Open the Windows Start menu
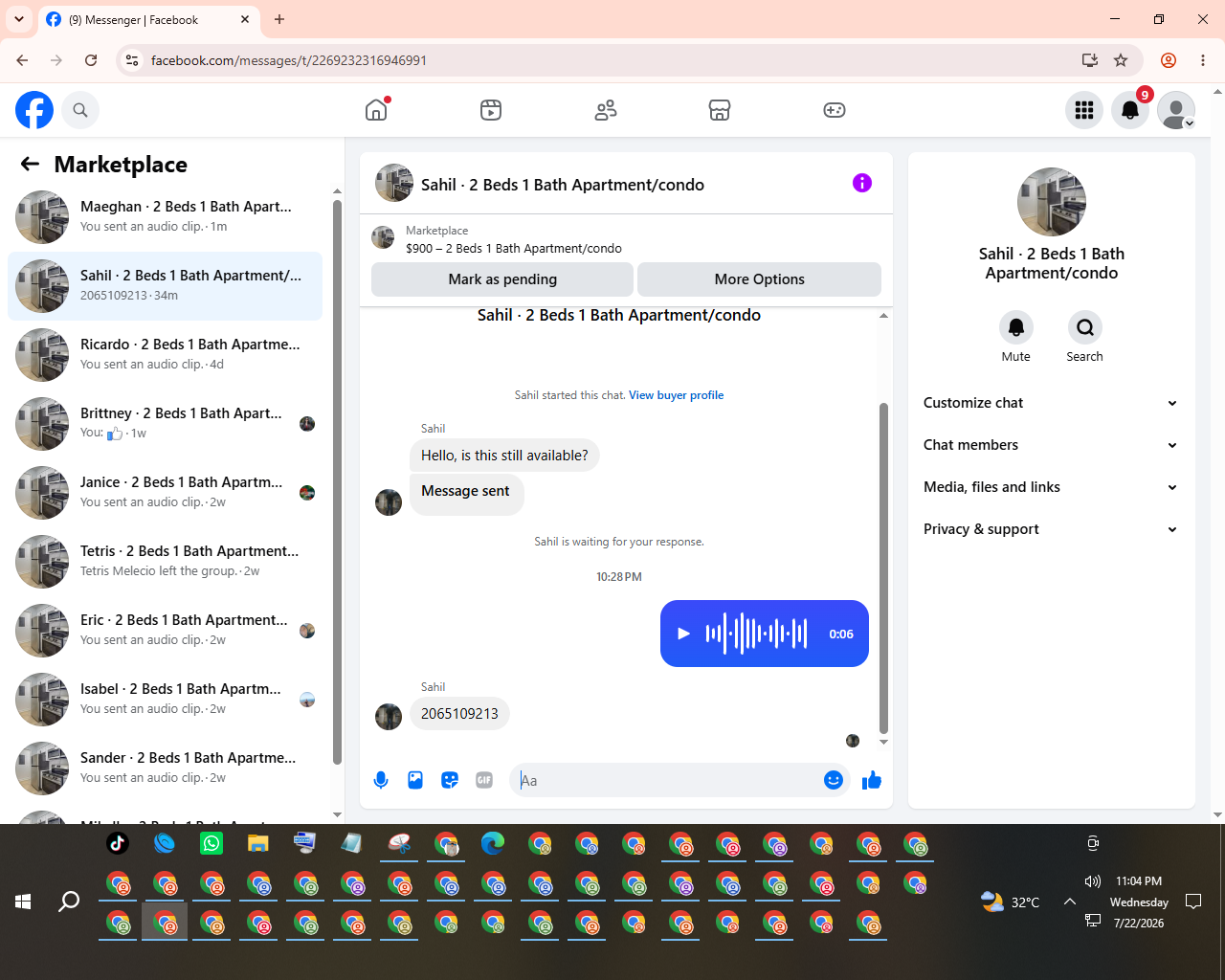The height and width of the screenshot is (980, 1225). coord(23,902)
